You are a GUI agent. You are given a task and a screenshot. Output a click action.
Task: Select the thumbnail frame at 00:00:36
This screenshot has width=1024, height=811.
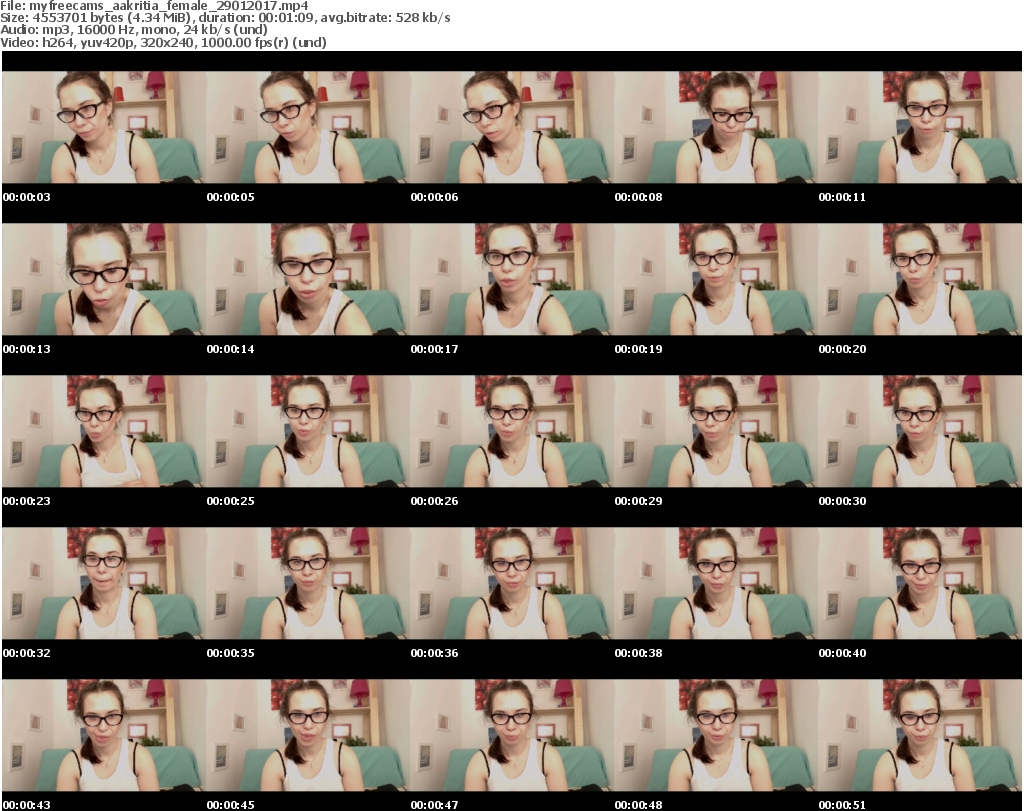pos(512,584)
